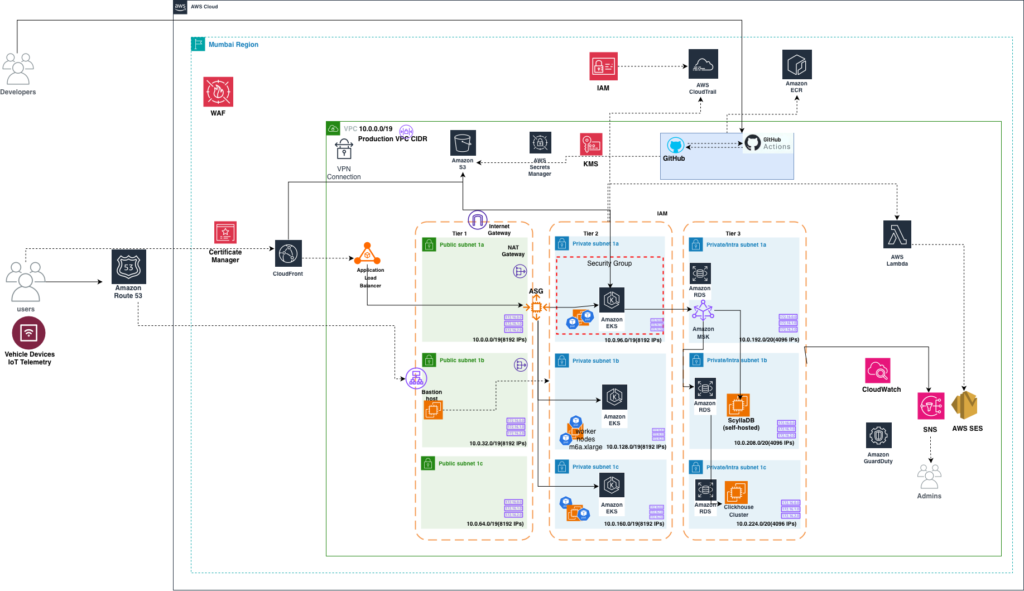
Task: Click the red IAM icon
Action: point(603,67)
